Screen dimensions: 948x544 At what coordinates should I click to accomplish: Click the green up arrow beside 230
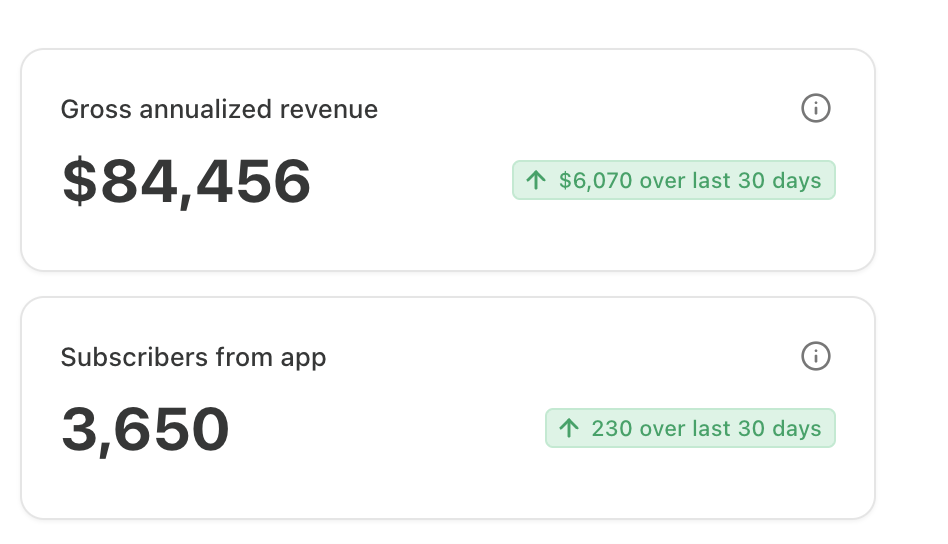tap(569, 428)
